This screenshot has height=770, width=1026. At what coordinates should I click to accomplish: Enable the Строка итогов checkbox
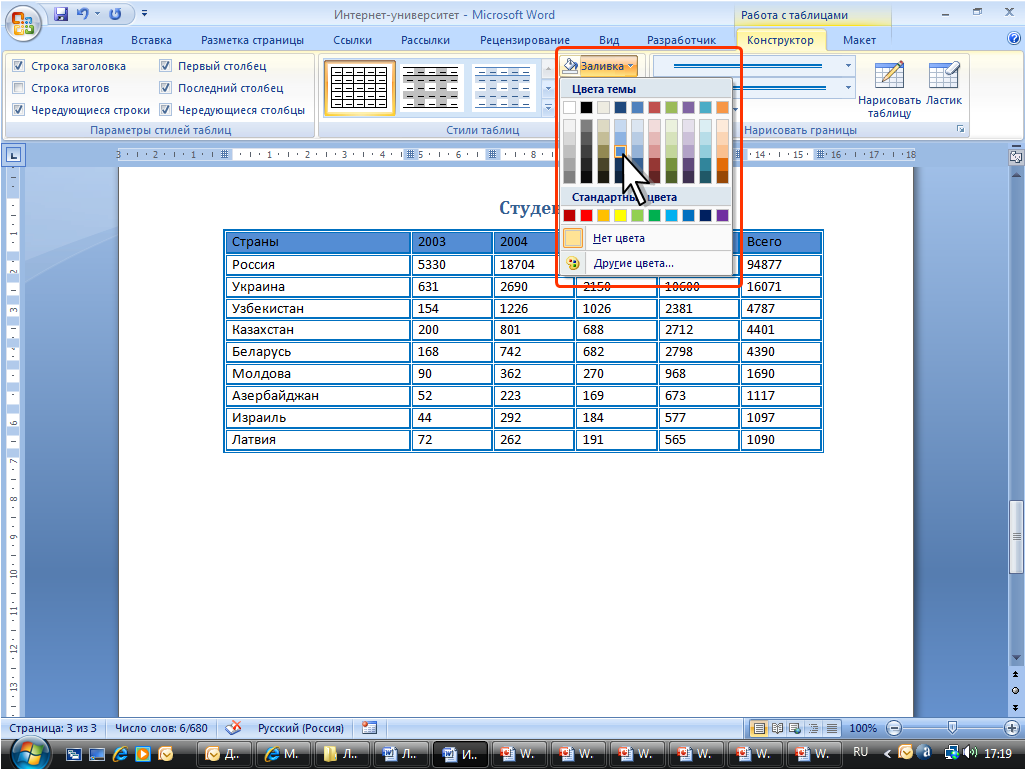click(18, 88)
